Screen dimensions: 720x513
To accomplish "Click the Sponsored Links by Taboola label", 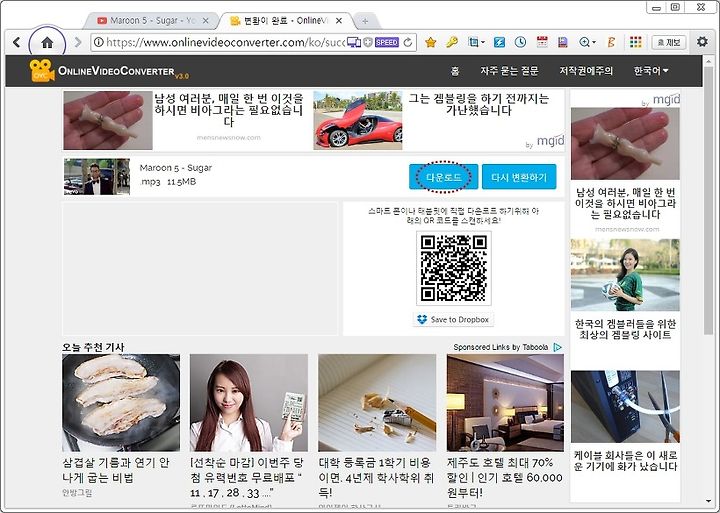I will tap(501, 347).
